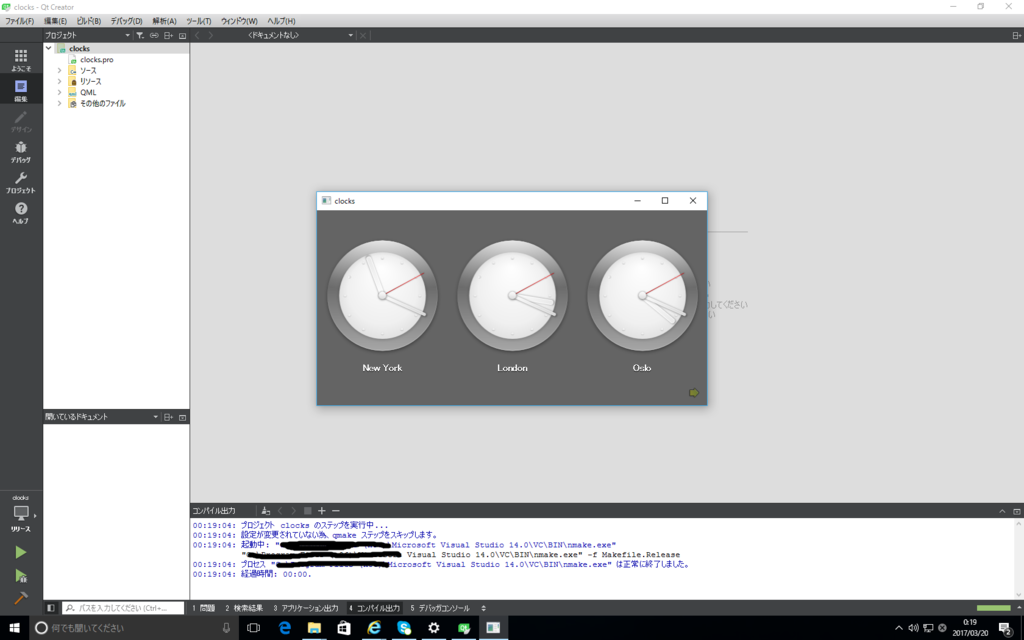Open Skype from the taskbar
1024x640 pixels.
[x=404, y=628]
